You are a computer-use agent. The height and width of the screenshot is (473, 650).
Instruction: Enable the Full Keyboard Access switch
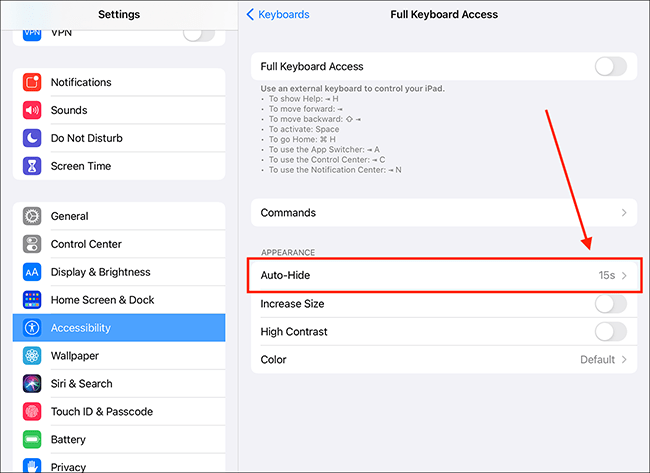point(611,66)
